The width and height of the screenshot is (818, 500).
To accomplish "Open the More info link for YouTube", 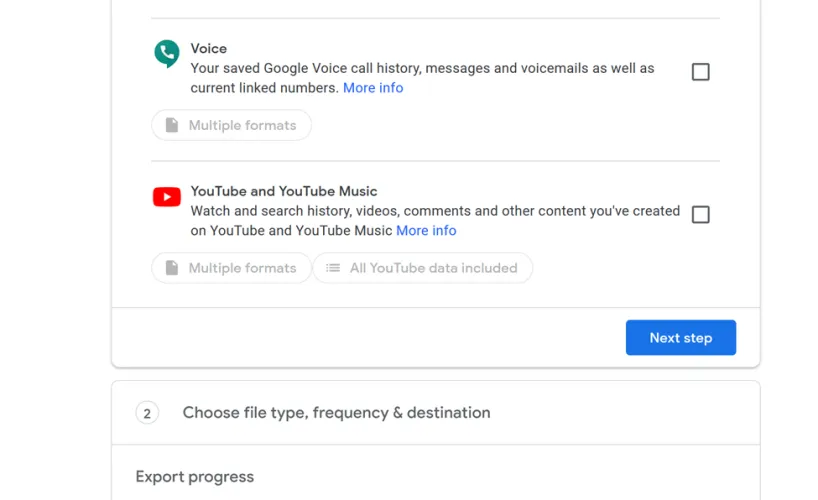I will click(x=426, y=231).
